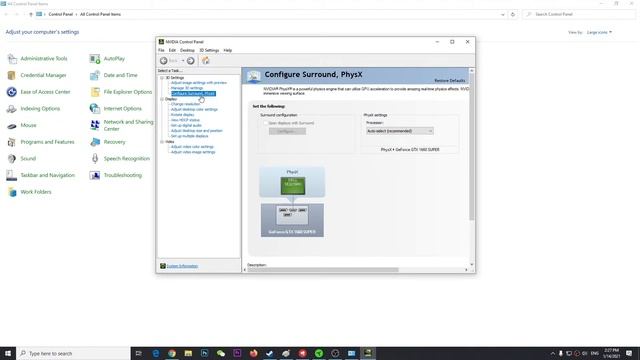Click the NVIDIA panel horizontal scrollbar
The width and height of the screenshot is (640, 360).
click(x=322, y=270)
